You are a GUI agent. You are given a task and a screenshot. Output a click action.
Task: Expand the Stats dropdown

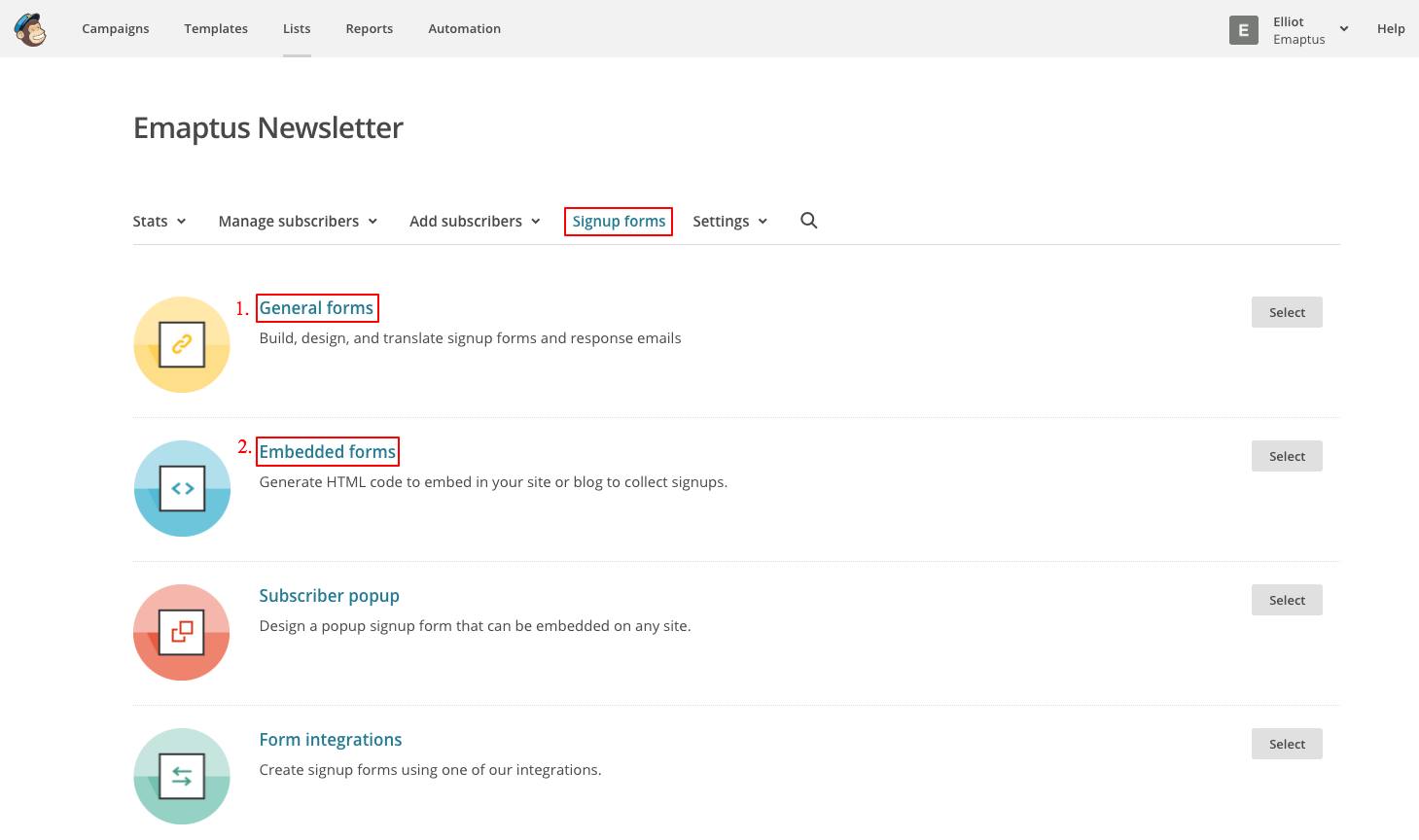pos(160,222)
